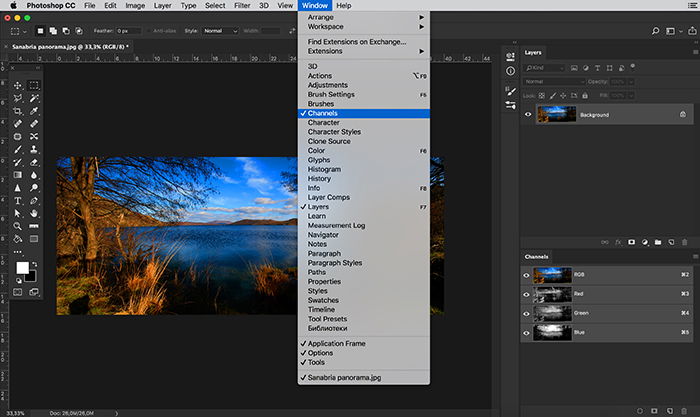Choose the Hand tool

pos(34,213)
